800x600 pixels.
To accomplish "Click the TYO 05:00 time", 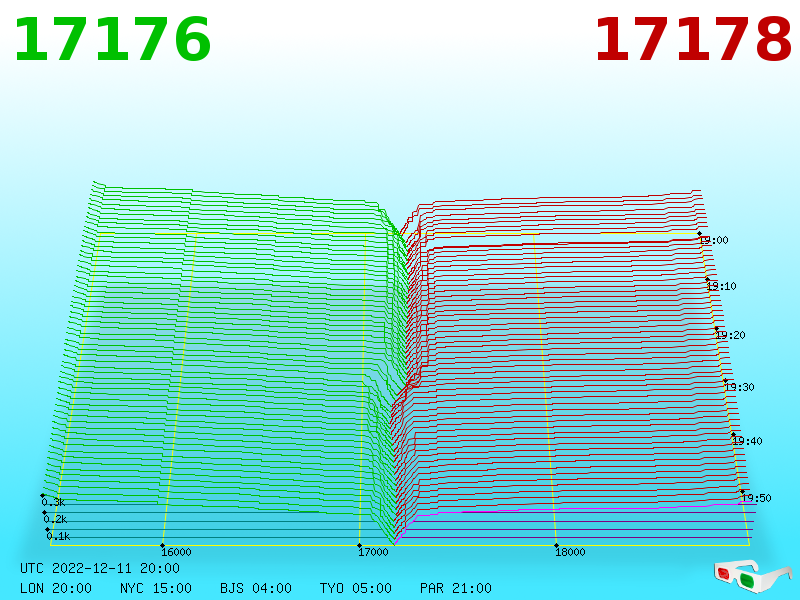I will (356, 588).
